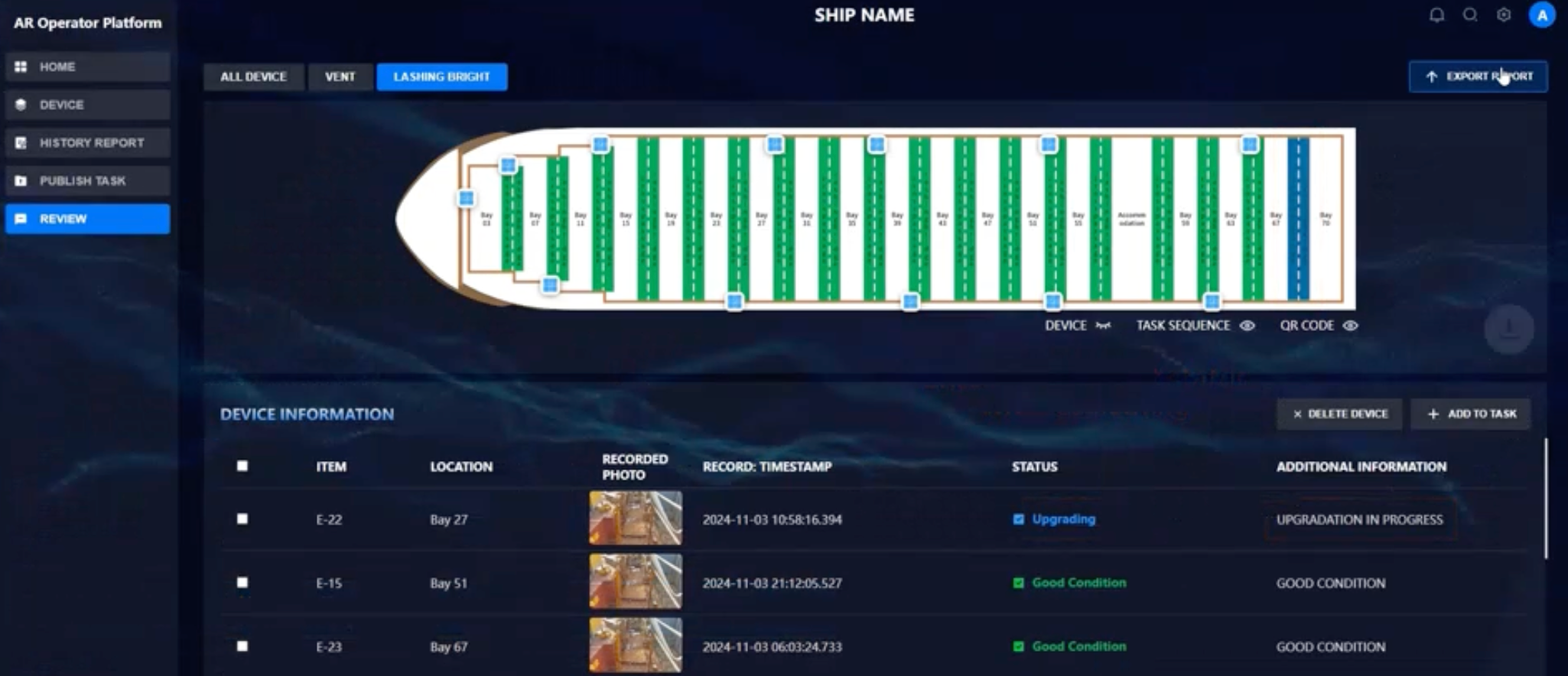This screenshot has height=676, width=1568.
Task: Open DEVICE in the sidebar
Action: click(x=87, y=105)
